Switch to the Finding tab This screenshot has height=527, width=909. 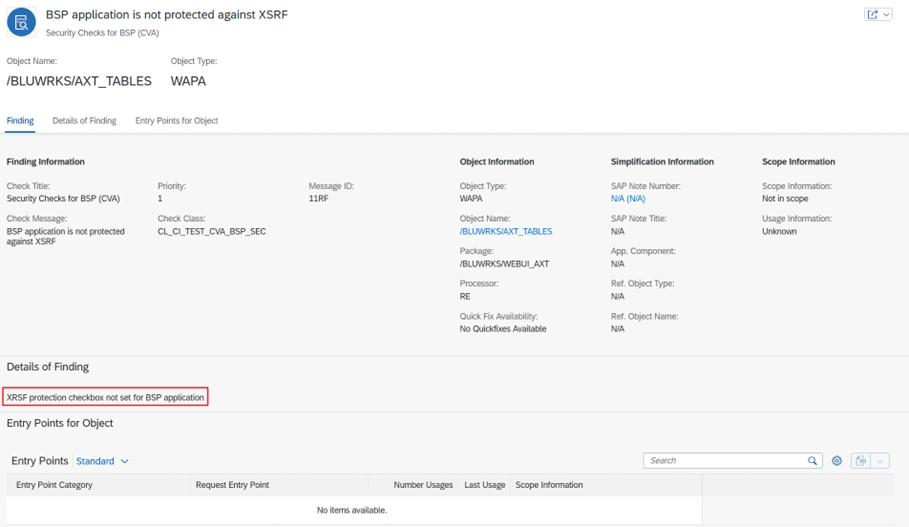(20, 121)
